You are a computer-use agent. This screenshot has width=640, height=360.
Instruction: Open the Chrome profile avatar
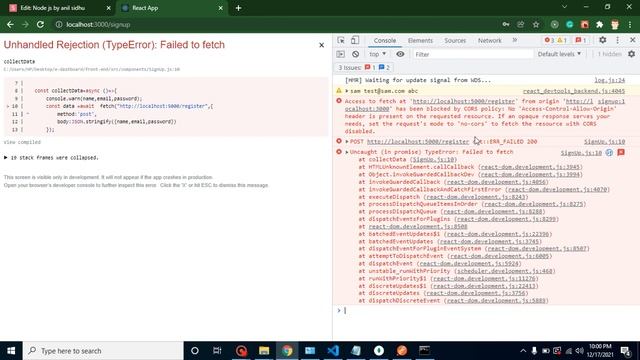click(615, 24)
